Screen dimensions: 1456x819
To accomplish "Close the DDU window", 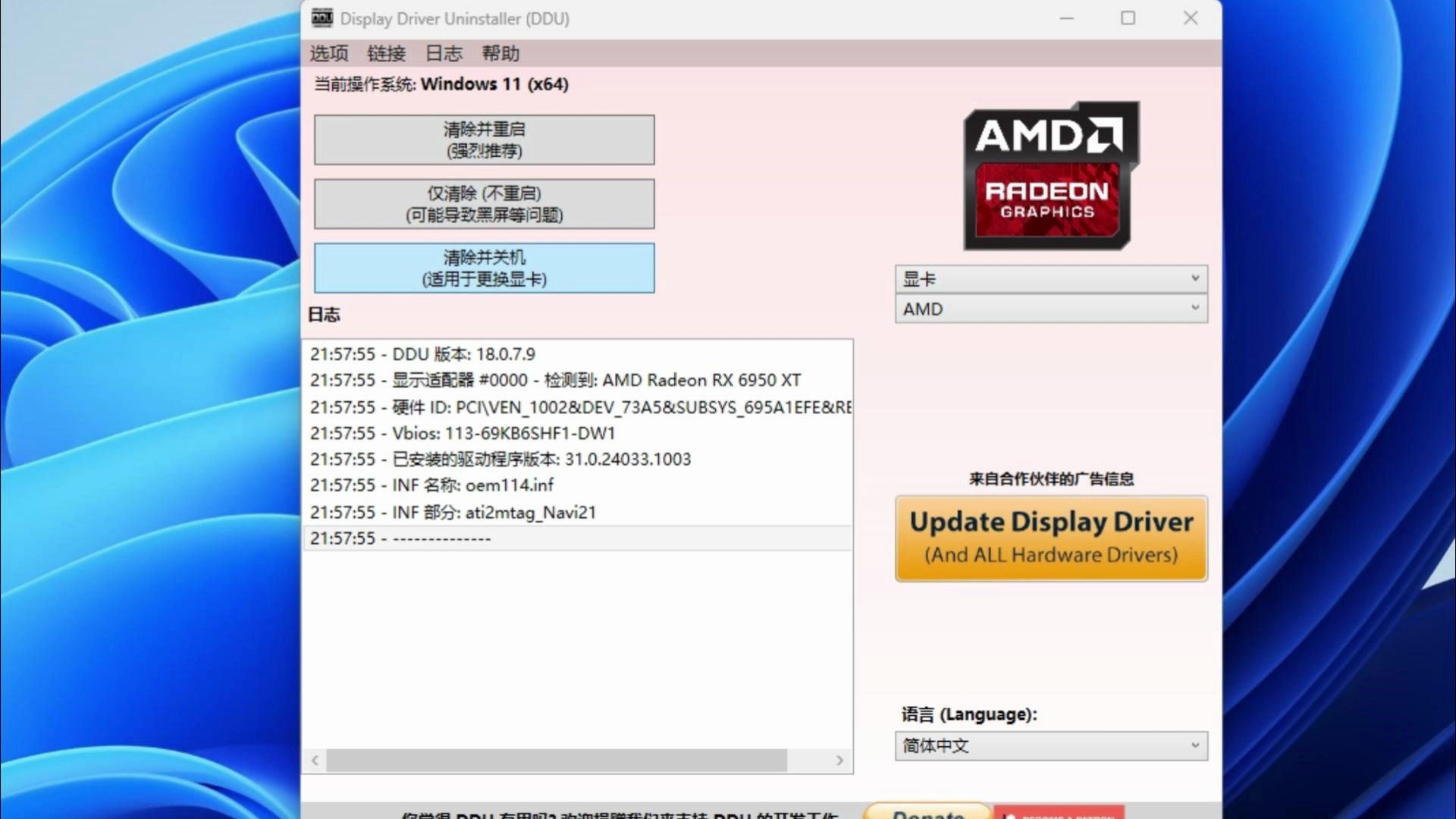I will (1191, 18).
